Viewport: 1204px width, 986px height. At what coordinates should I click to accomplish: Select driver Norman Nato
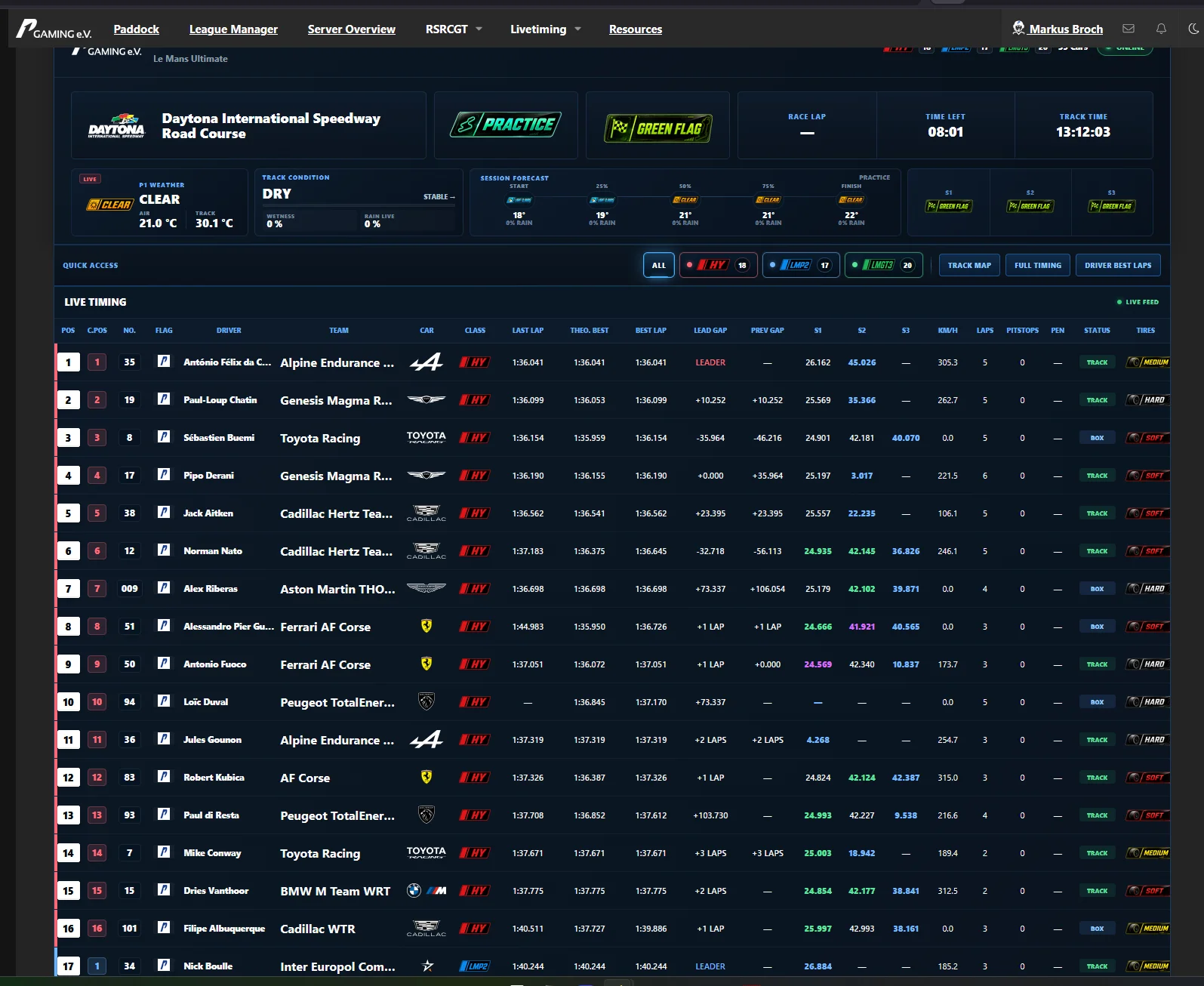coord(213,551)
